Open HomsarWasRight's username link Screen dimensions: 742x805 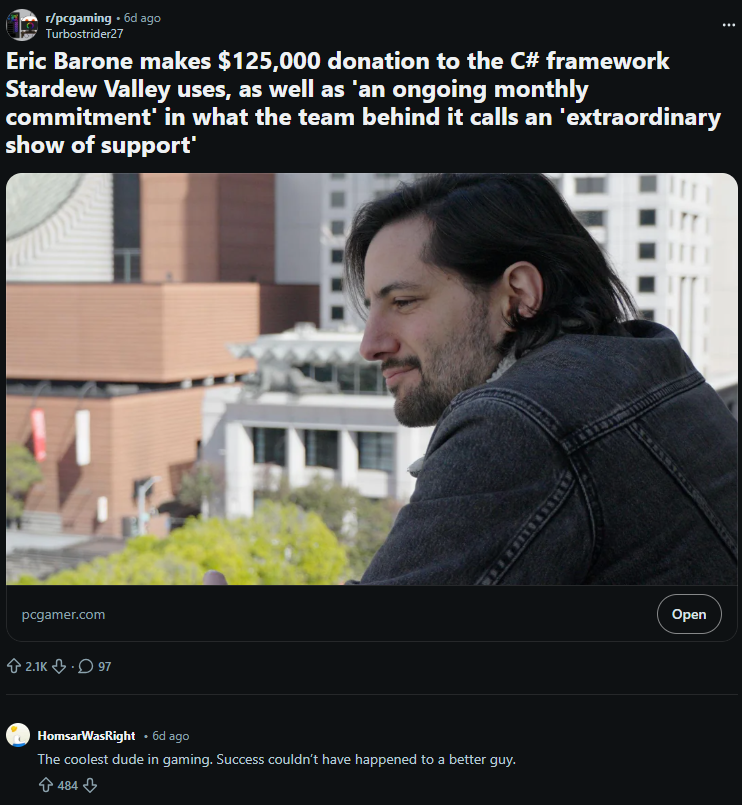coord(86,736)
